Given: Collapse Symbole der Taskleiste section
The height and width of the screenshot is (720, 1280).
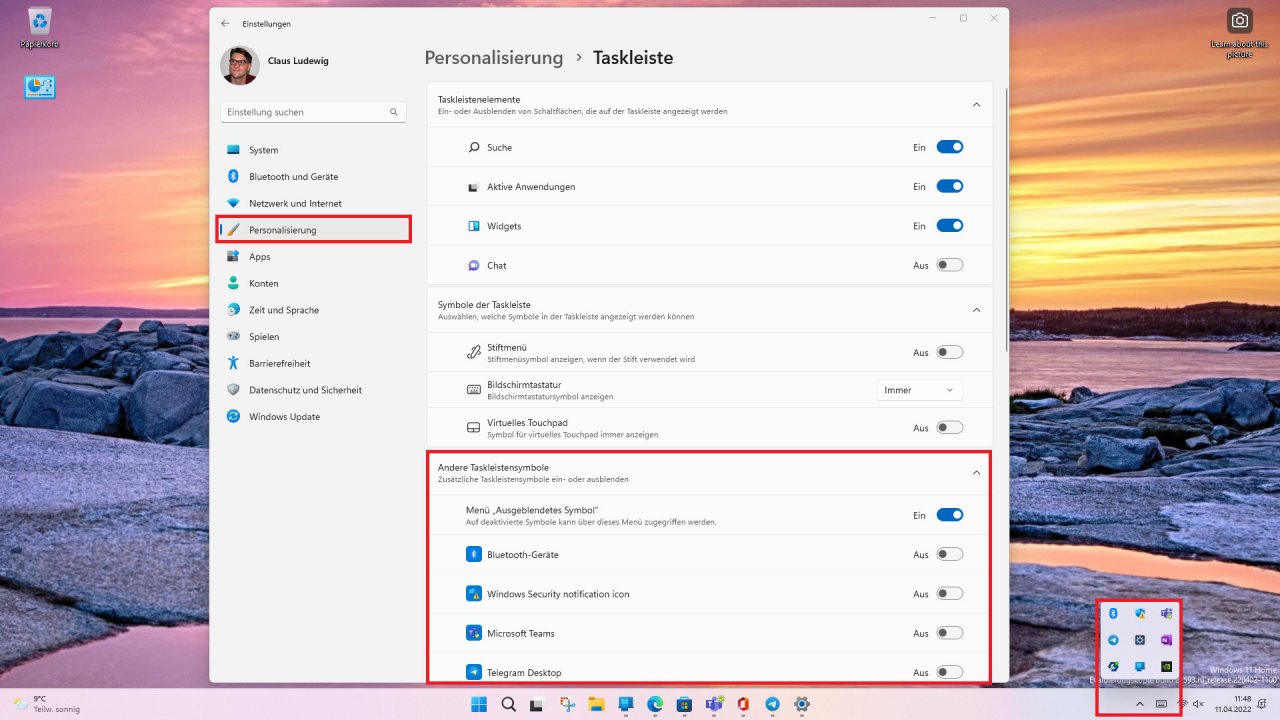Looking at the screenshot, I should (x=977, y=310).
